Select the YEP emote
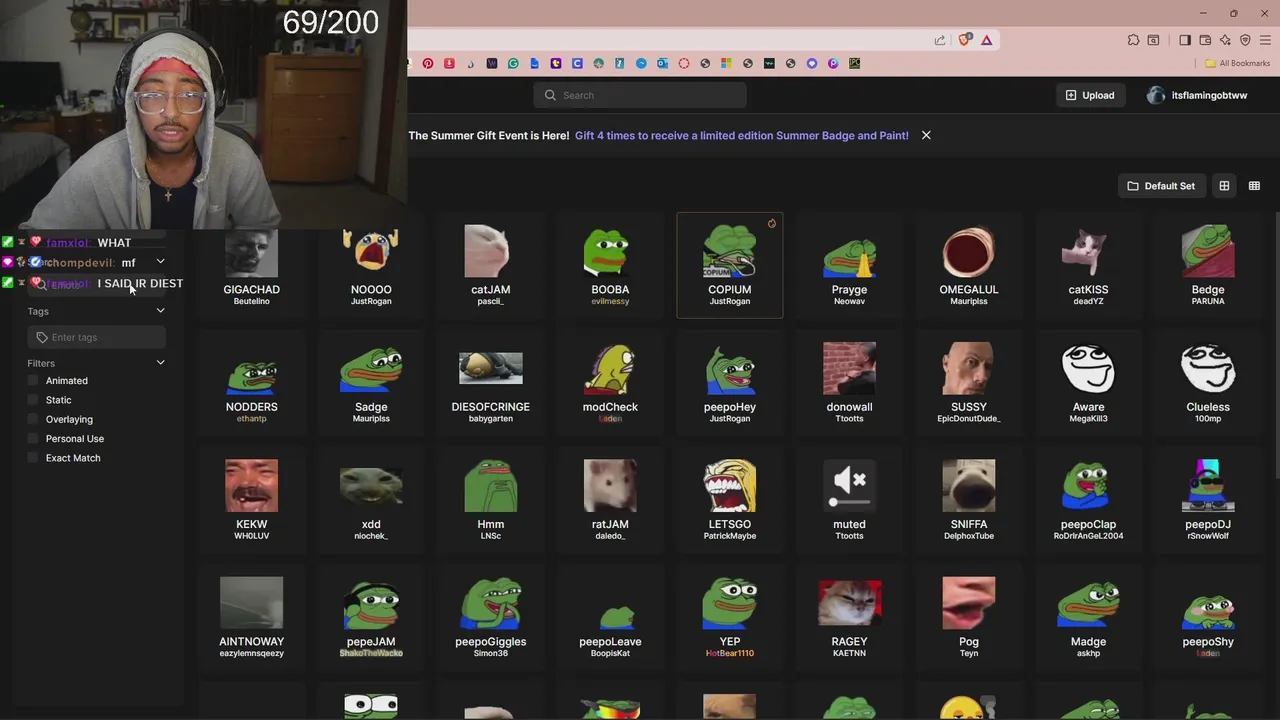This screenshot has height=720, width=1280. (730, 617)
